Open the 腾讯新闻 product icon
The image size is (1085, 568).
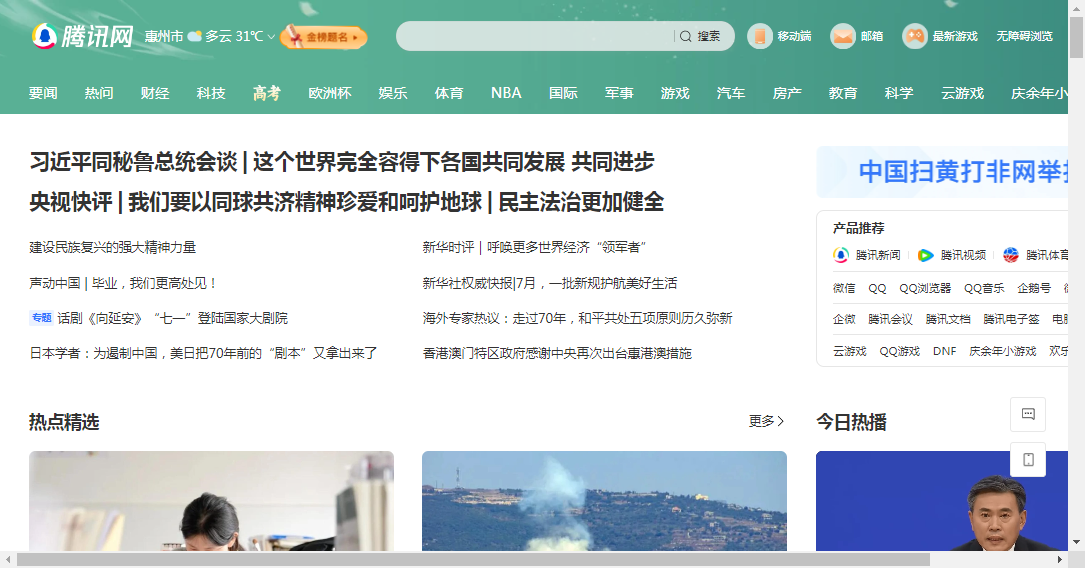point(841,255)
